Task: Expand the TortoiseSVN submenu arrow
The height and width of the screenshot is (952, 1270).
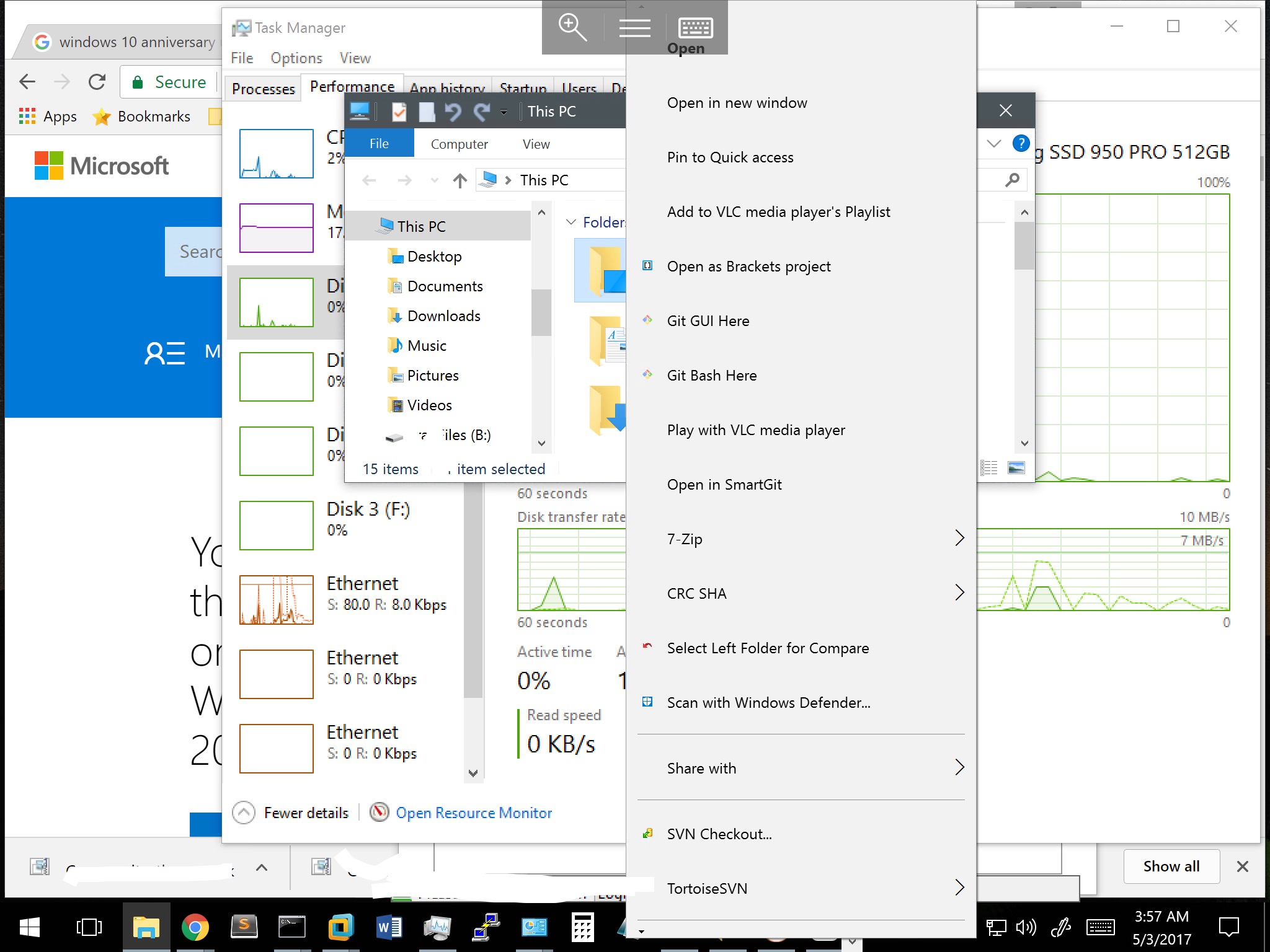Action: pyautogui.click(x=959, y=888)
